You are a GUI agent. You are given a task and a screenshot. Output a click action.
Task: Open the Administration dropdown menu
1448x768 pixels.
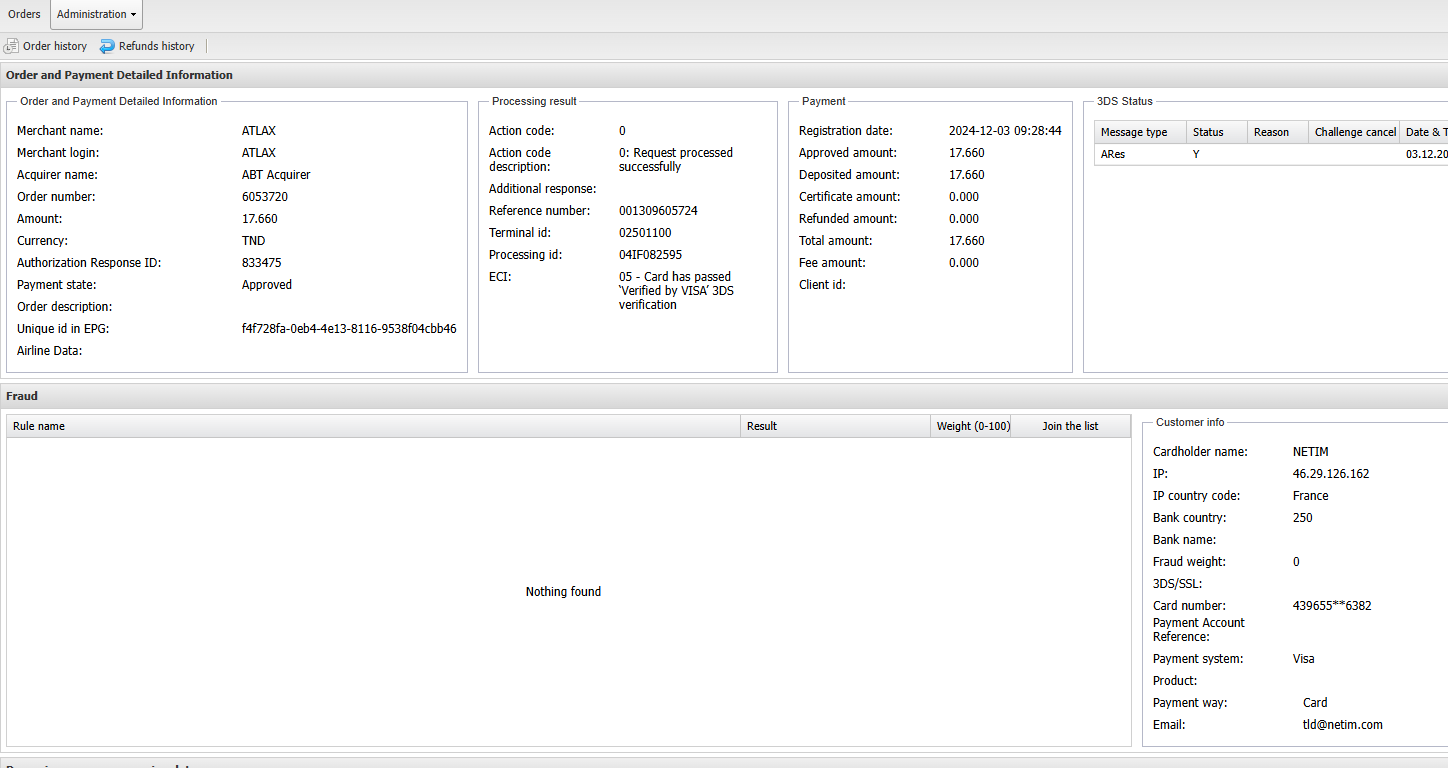96,14
